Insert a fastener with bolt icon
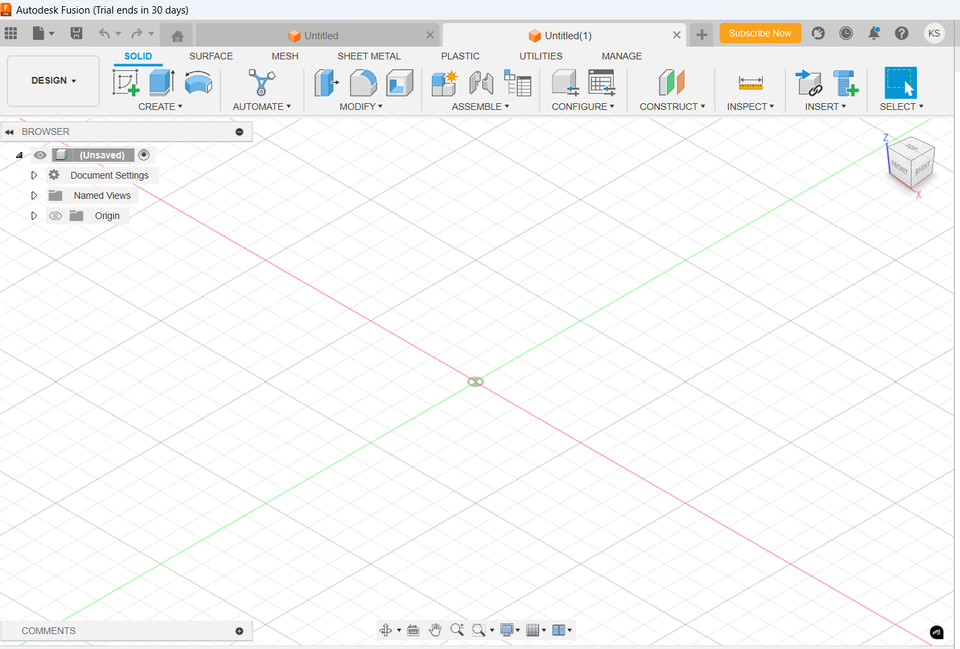 [846, 83]
